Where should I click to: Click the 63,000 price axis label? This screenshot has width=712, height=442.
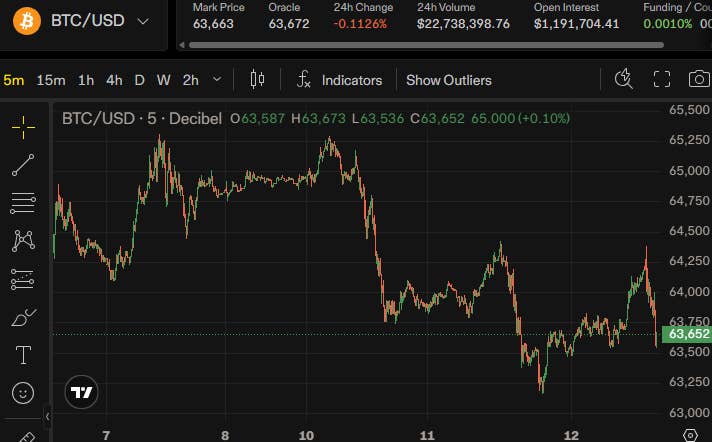(x=689, y=412)
